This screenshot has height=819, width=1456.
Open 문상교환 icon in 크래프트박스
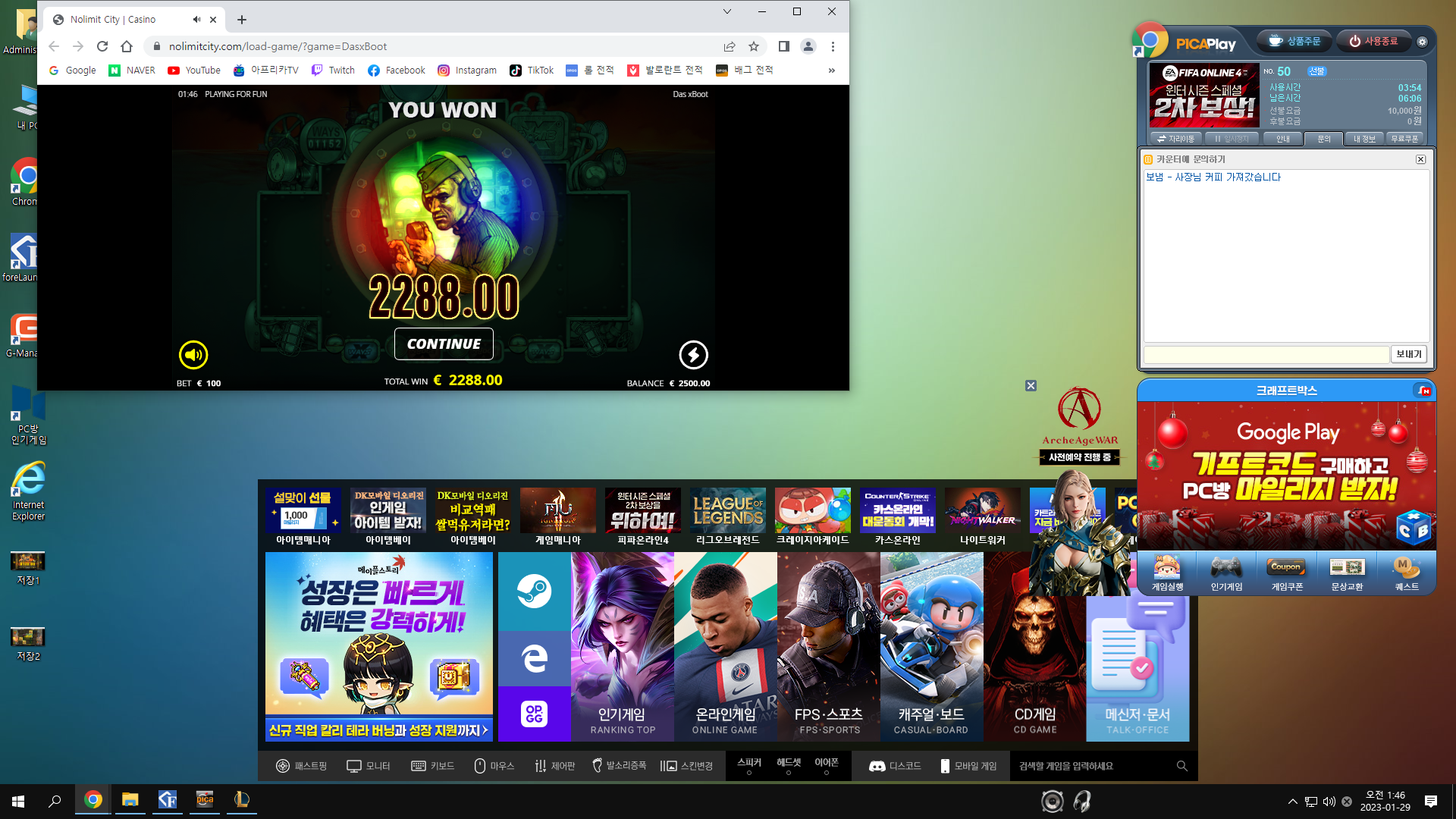point(1347,573)
